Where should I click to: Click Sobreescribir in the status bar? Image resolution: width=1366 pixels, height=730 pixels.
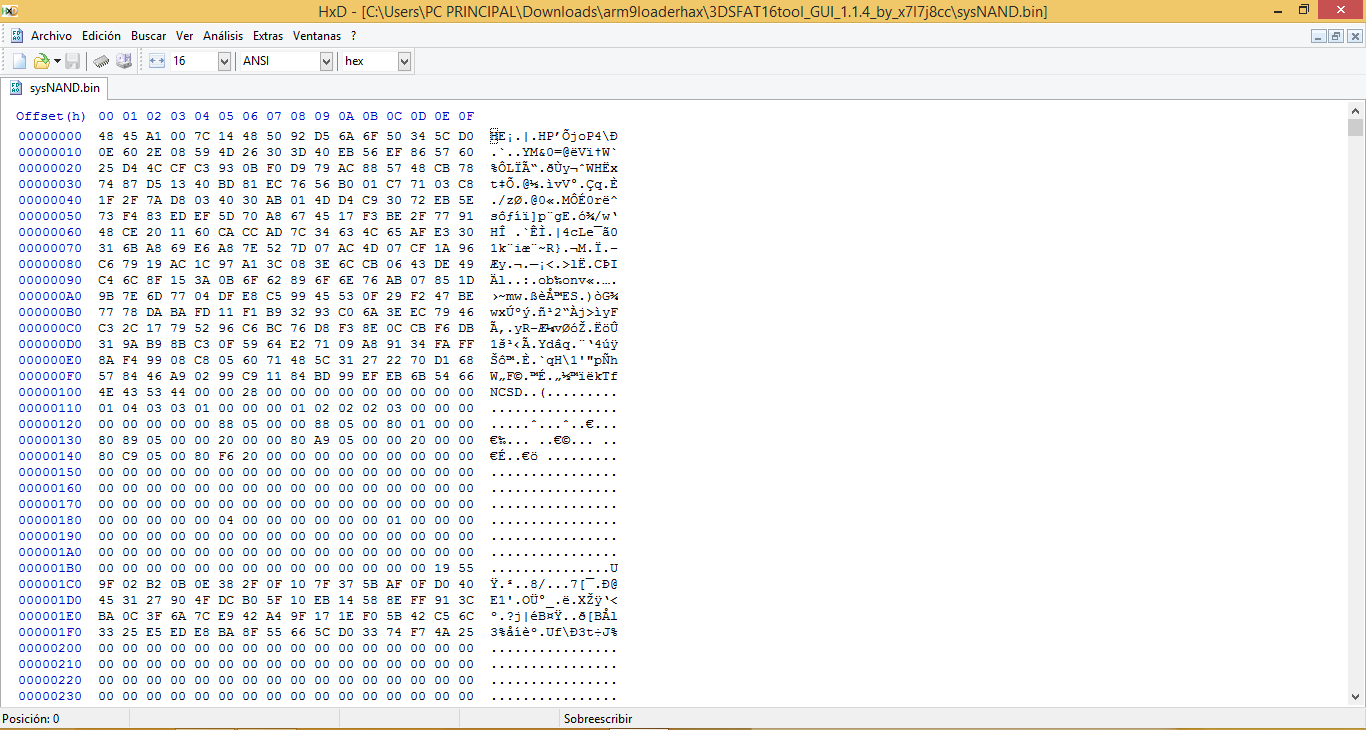pos(598,719)
